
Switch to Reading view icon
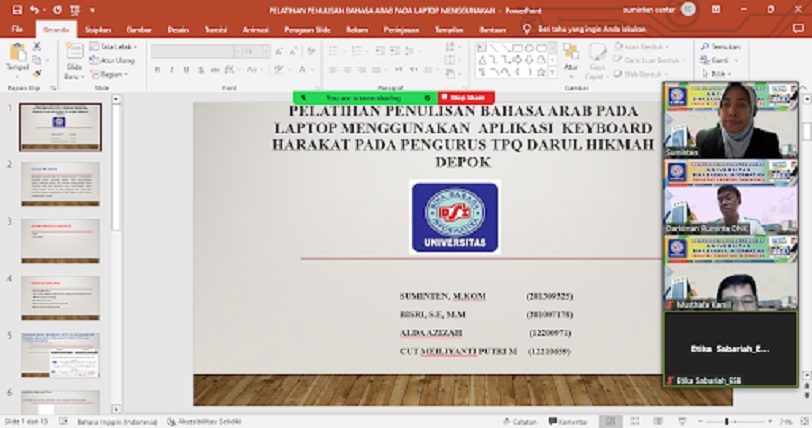[658, 421]
